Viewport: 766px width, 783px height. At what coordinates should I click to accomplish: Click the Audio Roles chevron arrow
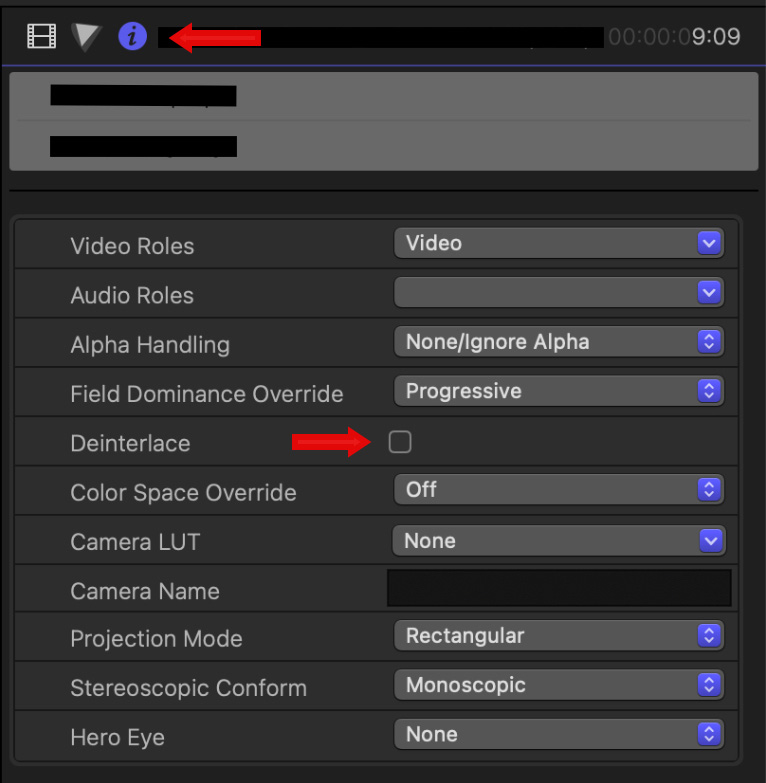[709, 292]
